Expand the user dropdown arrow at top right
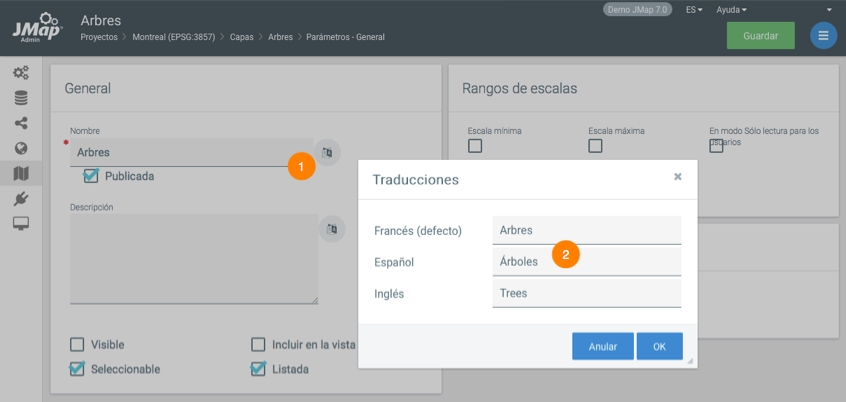 point(830,9)
